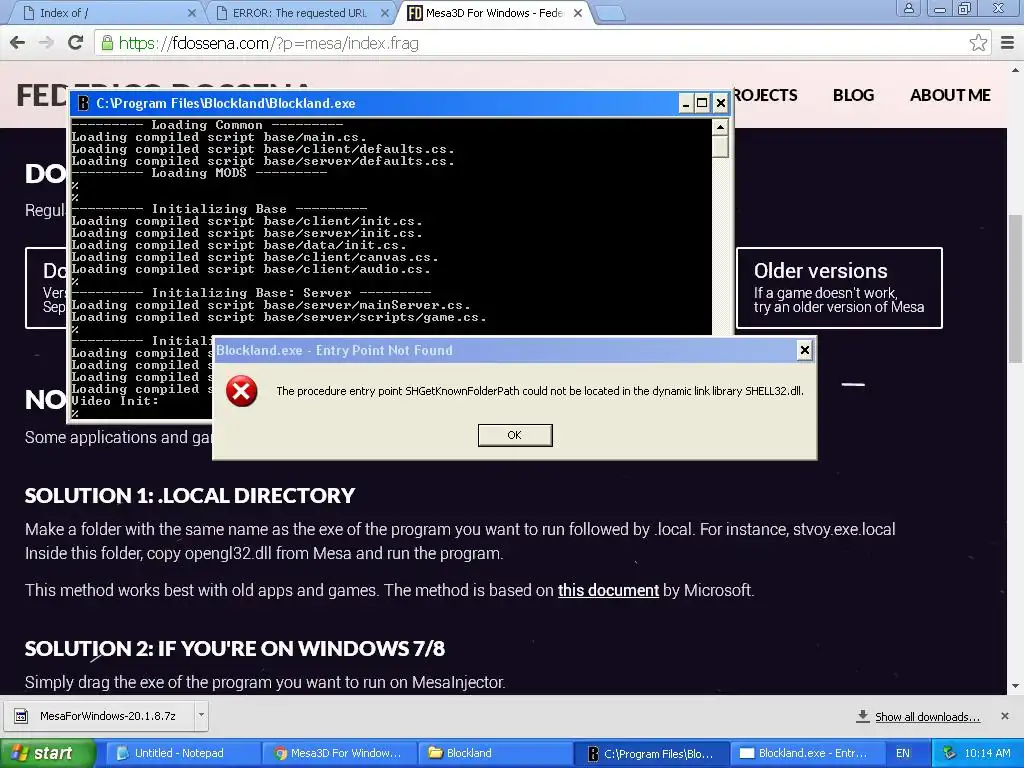Click the red error icon in dialog
The height and width of the screenshot is (768, 1024).
(241, 391)
